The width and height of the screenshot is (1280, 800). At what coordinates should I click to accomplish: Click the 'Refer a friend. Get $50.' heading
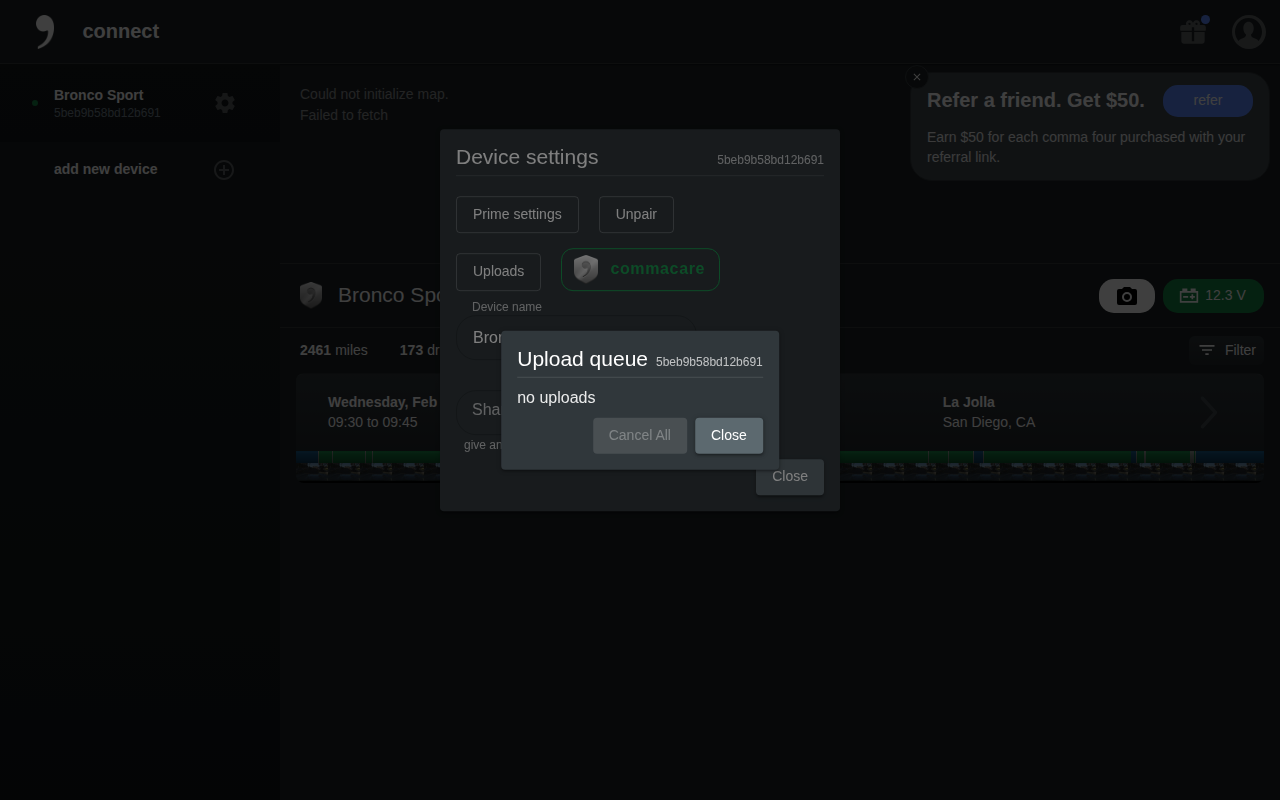[1036, 100]
